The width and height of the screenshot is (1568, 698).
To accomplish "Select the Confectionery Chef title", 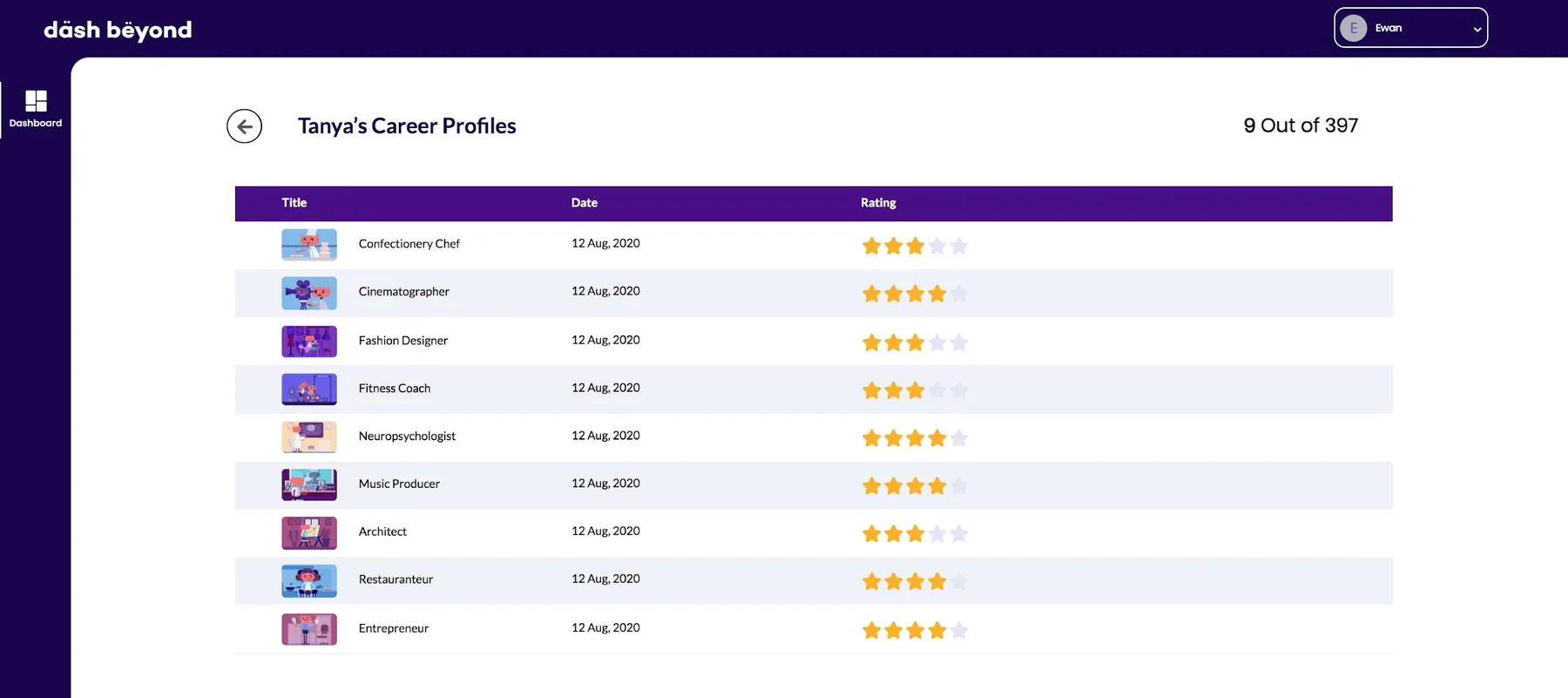I will pyautogui.click(x=409, y=244).
